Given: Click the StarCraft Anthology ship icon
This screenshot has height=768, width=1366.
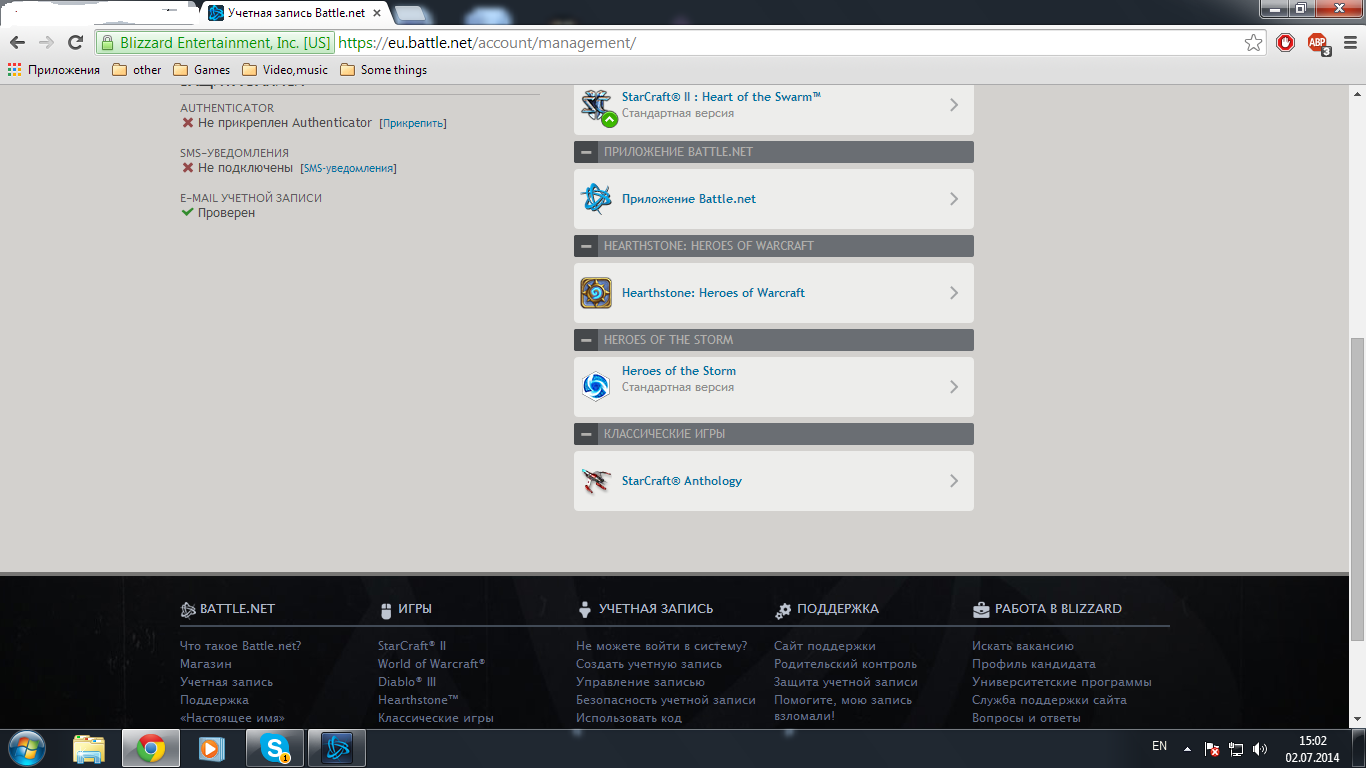Looking at the screenshot, I should tap(596, 481).
